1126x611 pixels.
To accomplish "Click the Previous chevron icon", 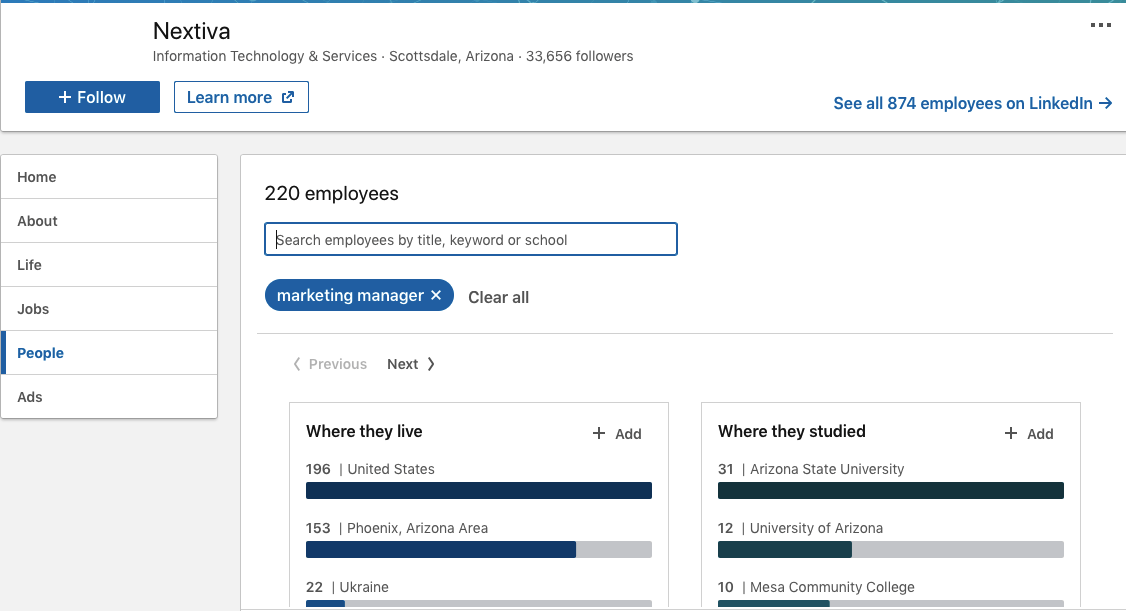I will [x=296, y=364].
